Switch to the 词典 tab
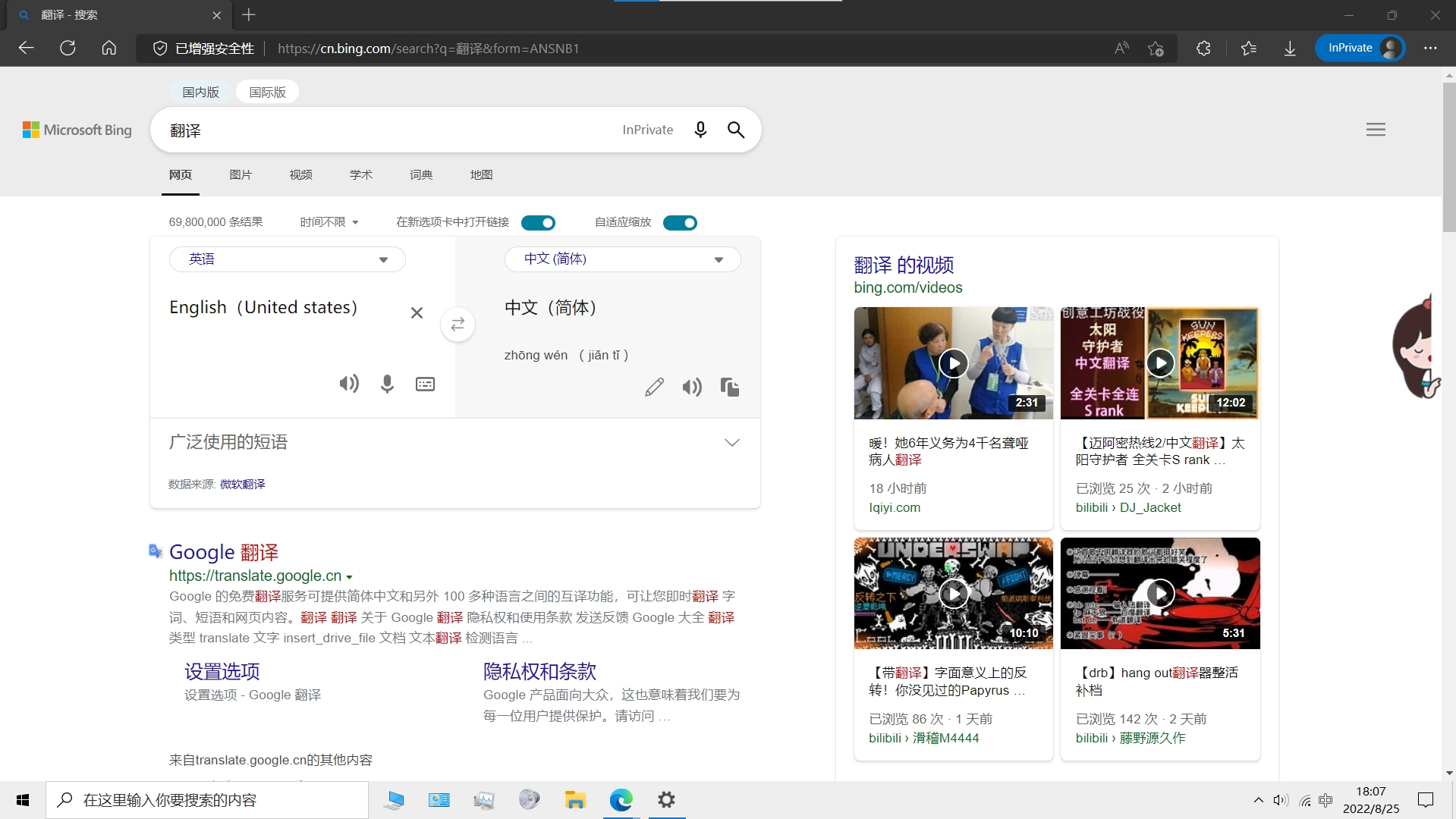This screenshot has height=819, width=1456. (421, 174)
